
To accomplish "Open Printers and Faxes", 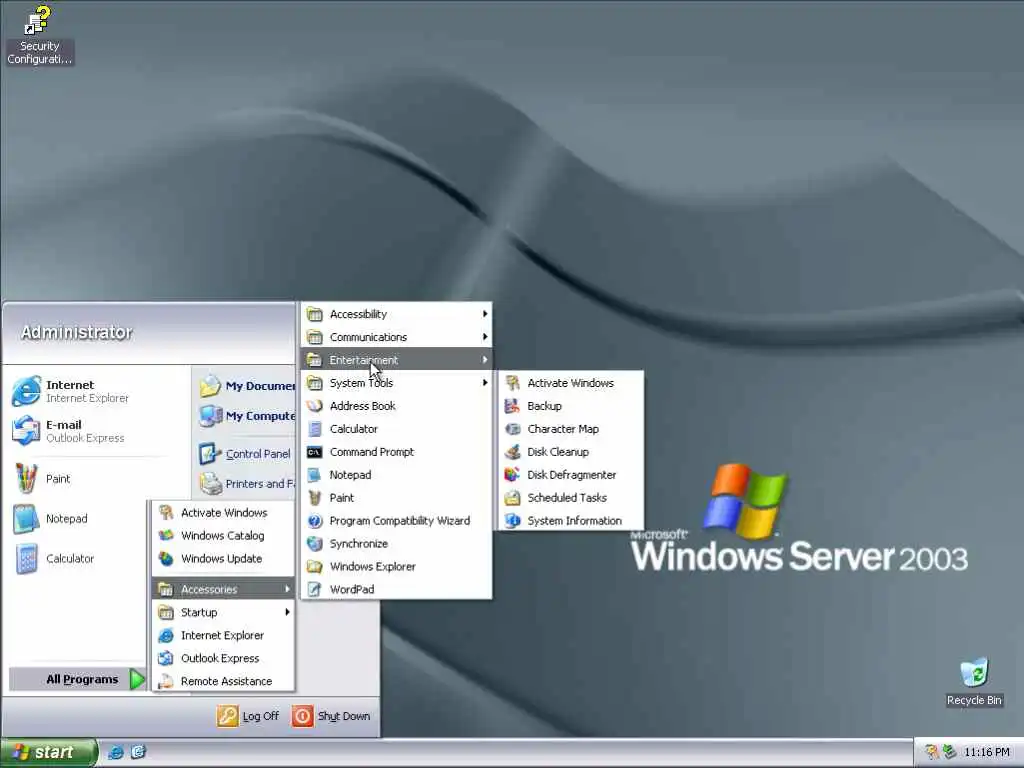I will (x=247, y=484).
